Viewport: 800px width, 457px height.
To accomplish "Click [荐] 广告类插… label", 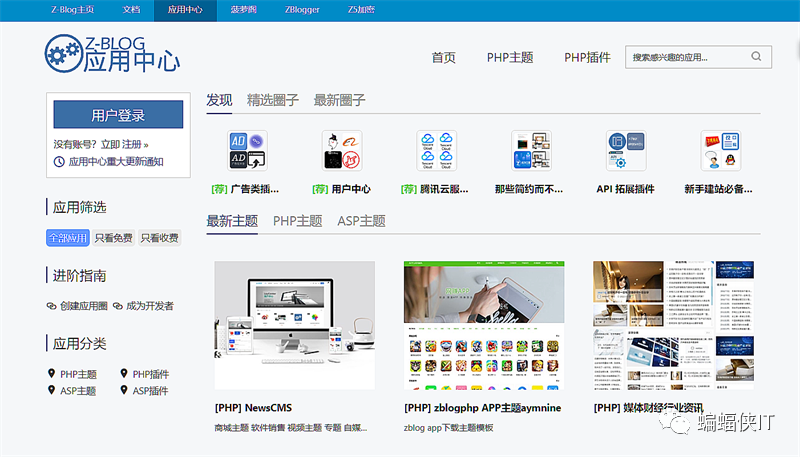I will click(245, 189).
